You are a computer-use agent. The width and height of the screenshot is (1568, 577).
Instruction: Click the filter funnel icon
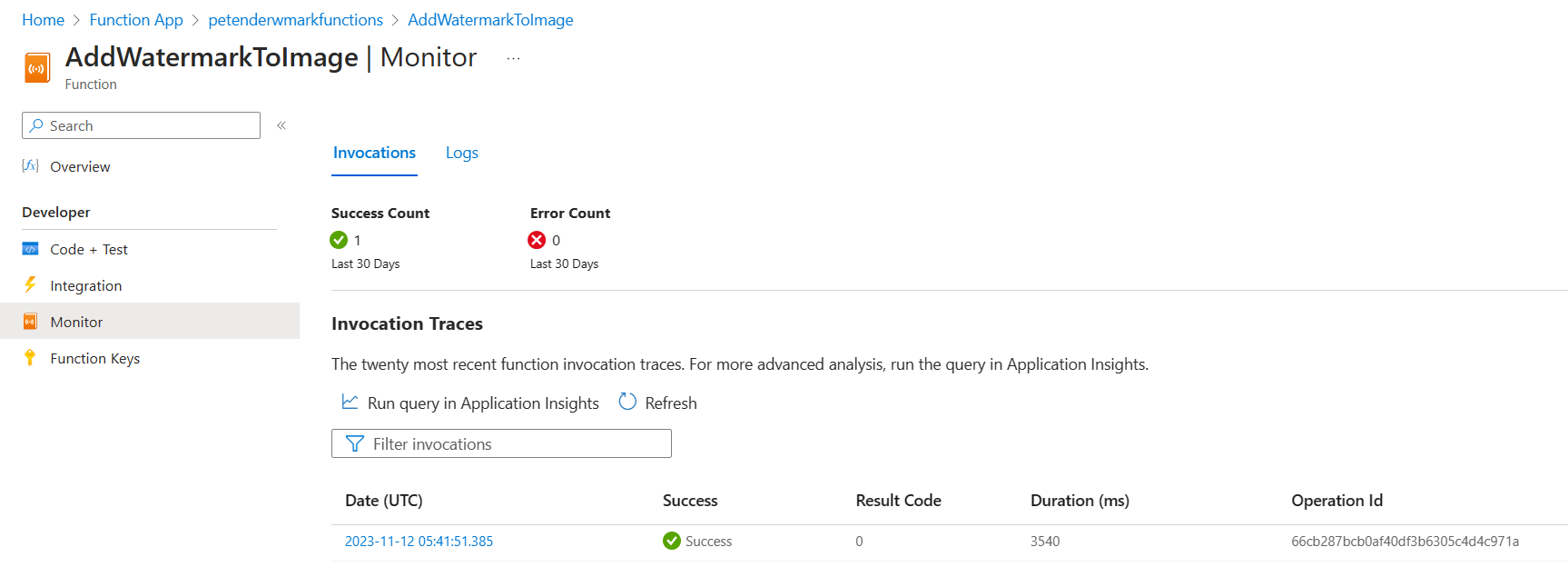(x=355, y=443)
